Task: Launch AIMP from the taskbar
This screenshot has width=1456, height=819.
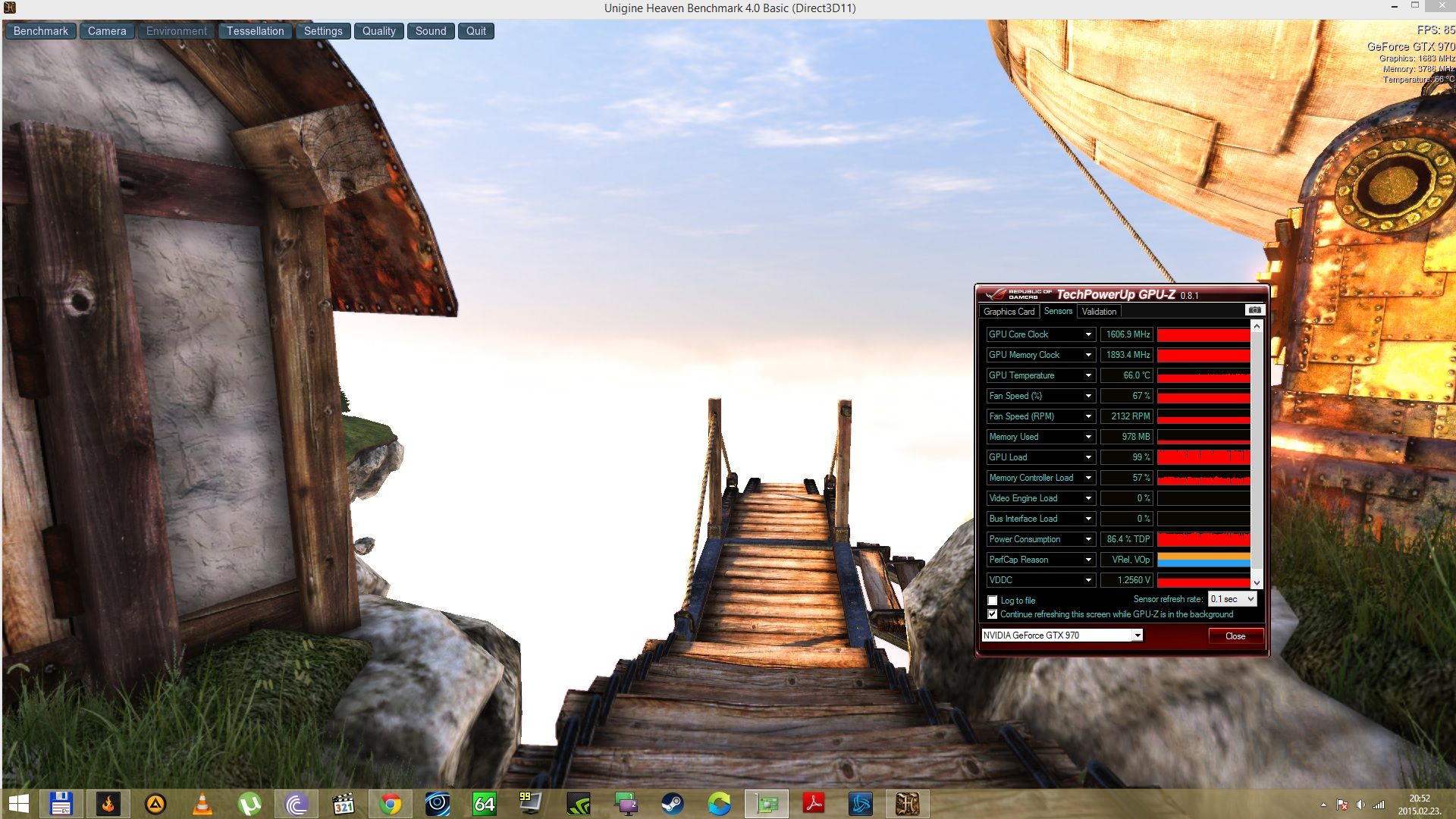Action: [x=155, y=804]
